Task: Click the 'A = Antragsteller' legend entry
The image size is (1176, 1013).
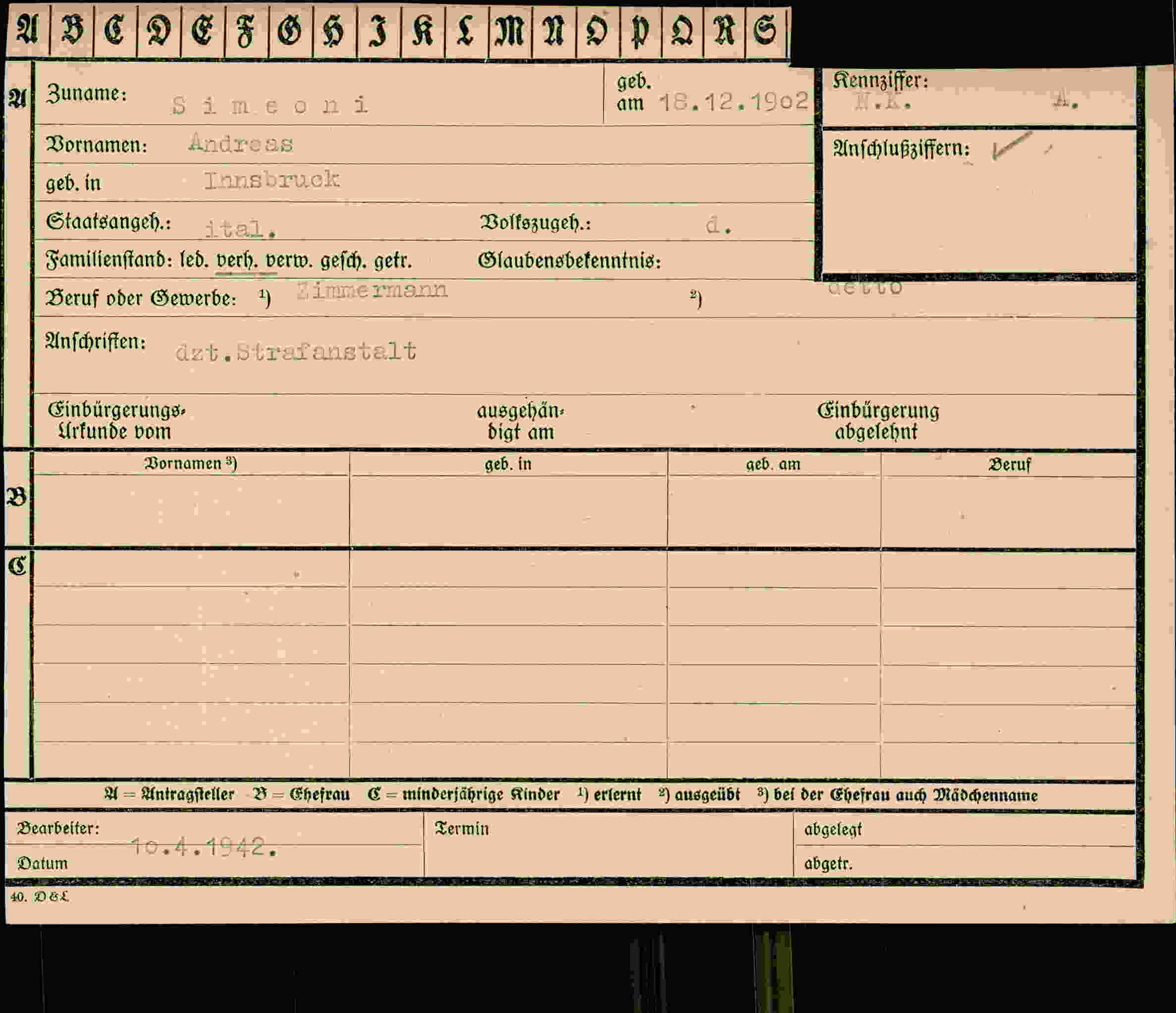Action: point(169,795)
